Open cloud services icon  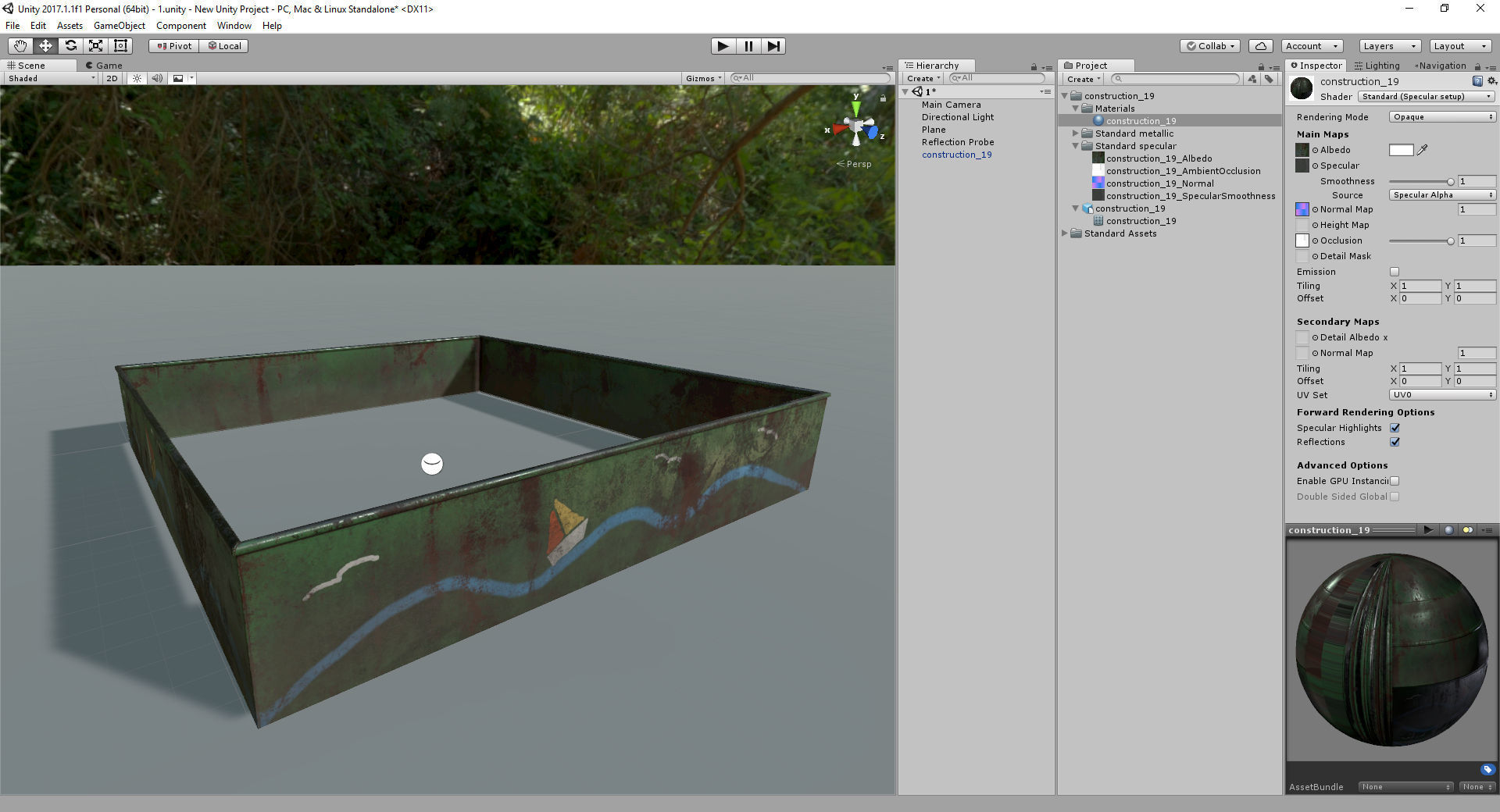tap(1260, 46)
